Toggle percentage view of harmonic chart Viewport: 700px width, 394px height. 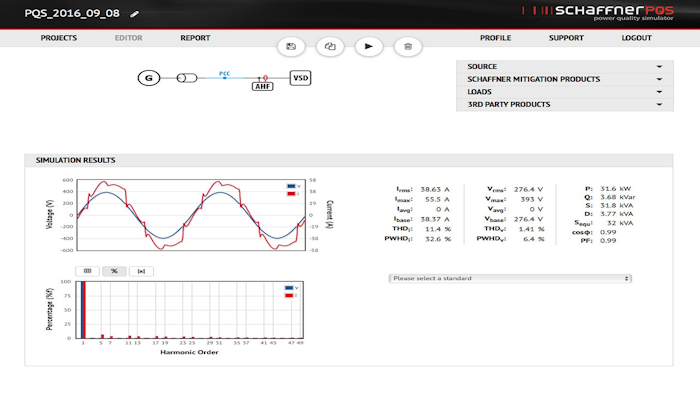click(x=114, y=271)
